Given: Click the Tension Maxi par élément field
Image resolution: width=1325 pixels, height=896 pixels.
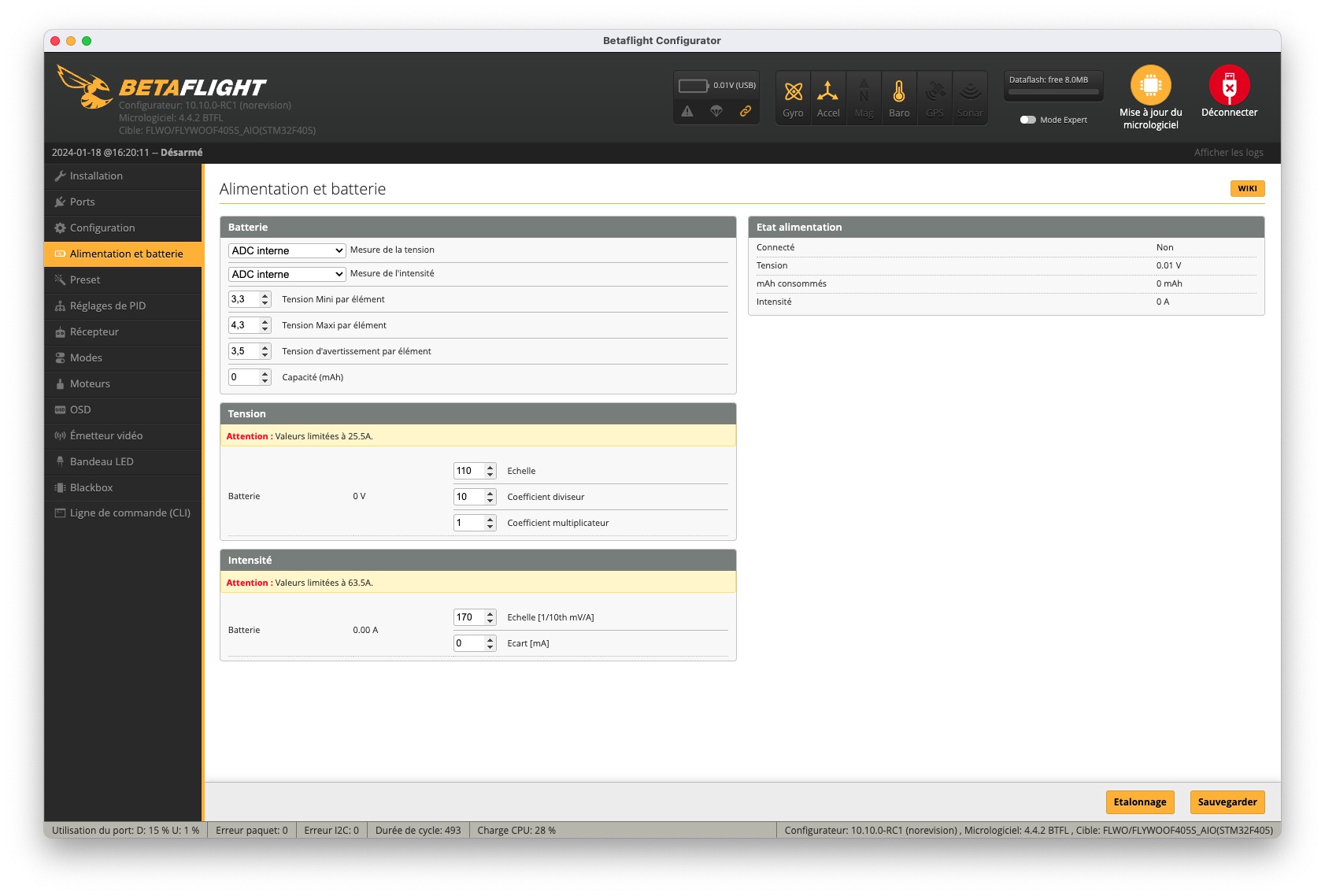Looking at the screenshot, I should pos(250,325).
